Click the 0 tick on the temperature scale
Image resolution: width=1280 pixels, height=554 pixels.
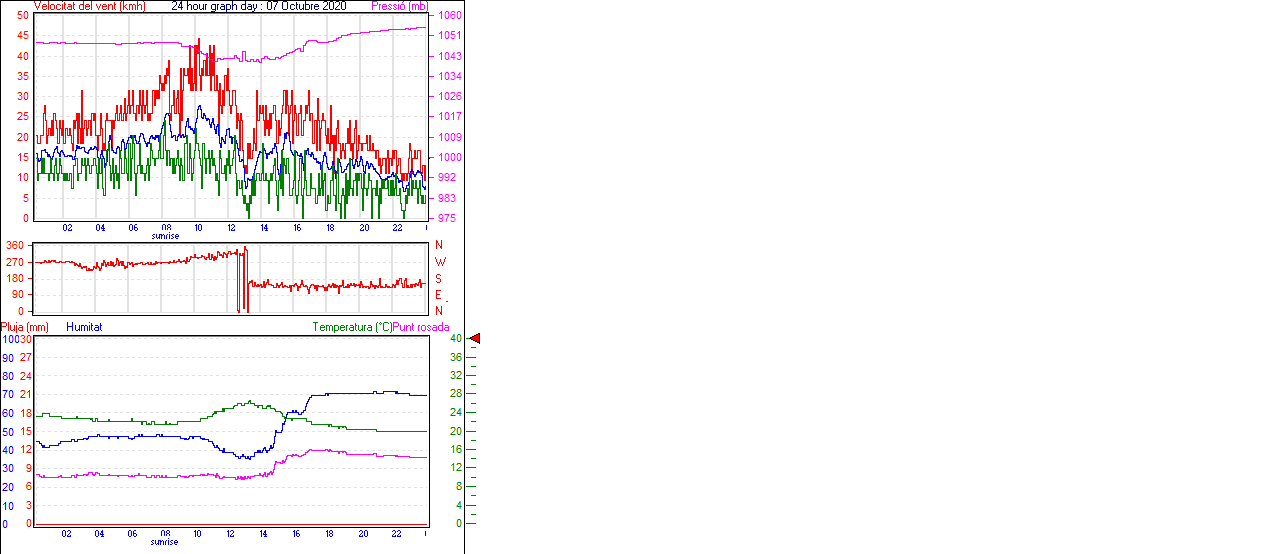(459, 523)
